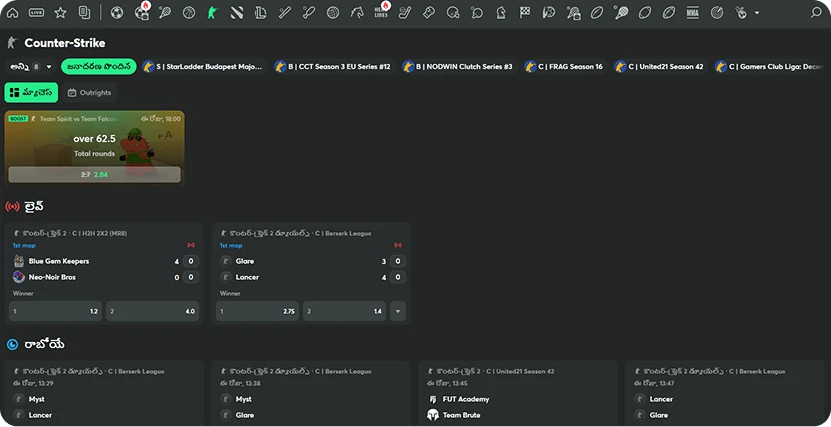
Task: Open the LIVE events icon
Action: [37, 13]
